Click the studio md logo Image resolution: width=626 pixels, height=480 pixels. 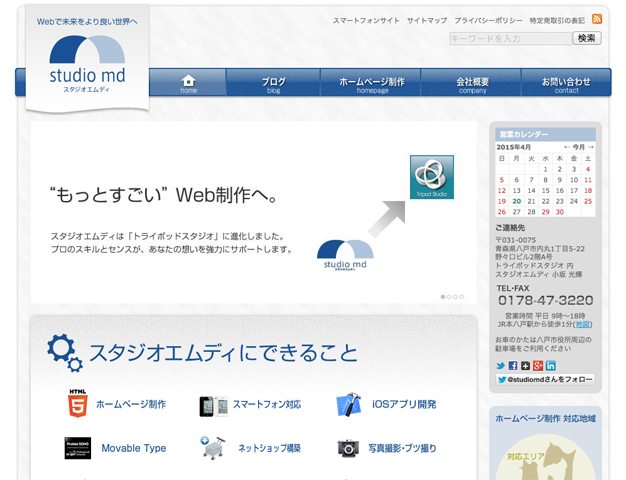[x=87, y=64]
